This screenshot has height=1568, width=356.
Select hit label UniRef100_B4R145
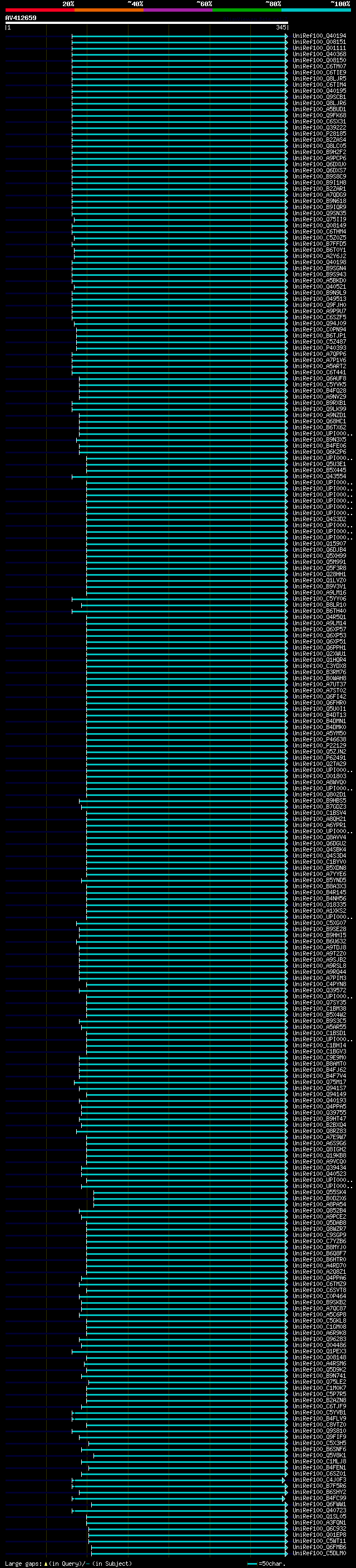[x=319, y=892]
